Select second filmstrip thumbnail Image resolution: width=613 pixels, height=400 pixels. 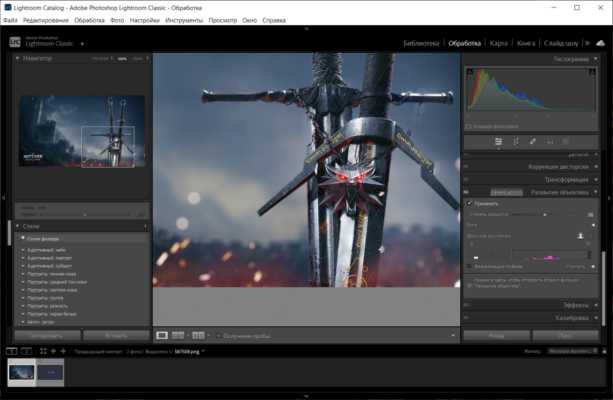pyautogui.click(x=50, y=372)
